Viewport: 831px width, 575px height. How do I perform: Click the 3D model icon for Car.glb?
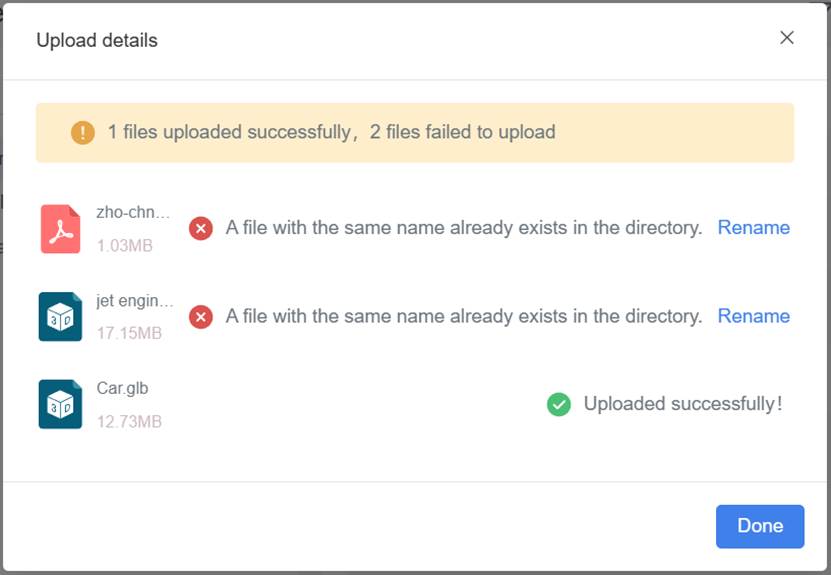[x=60, y=404]
